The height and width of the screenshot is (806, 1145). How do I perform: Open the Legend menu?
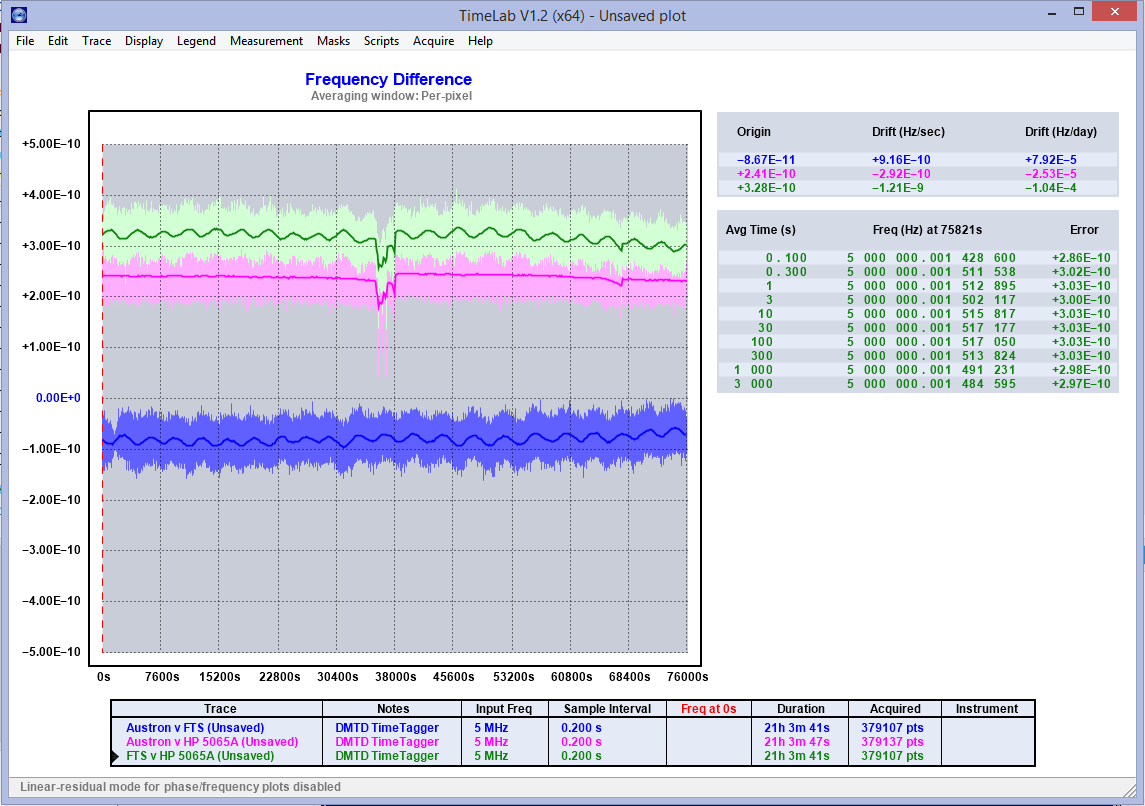pyautogui.click(x=196, y=41)
